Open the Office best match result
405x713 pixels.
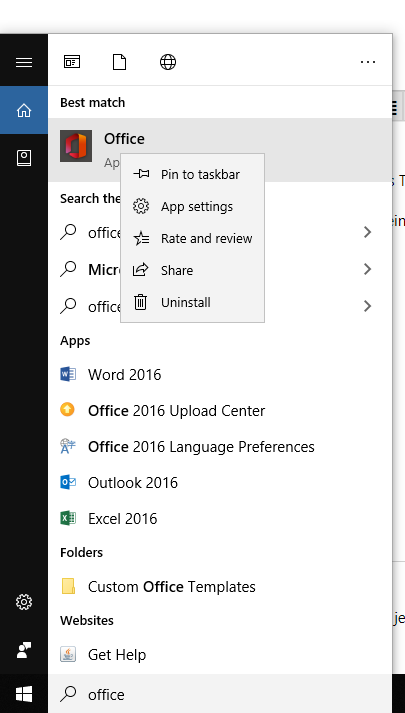pyautogui.click(x=220, y=150)
